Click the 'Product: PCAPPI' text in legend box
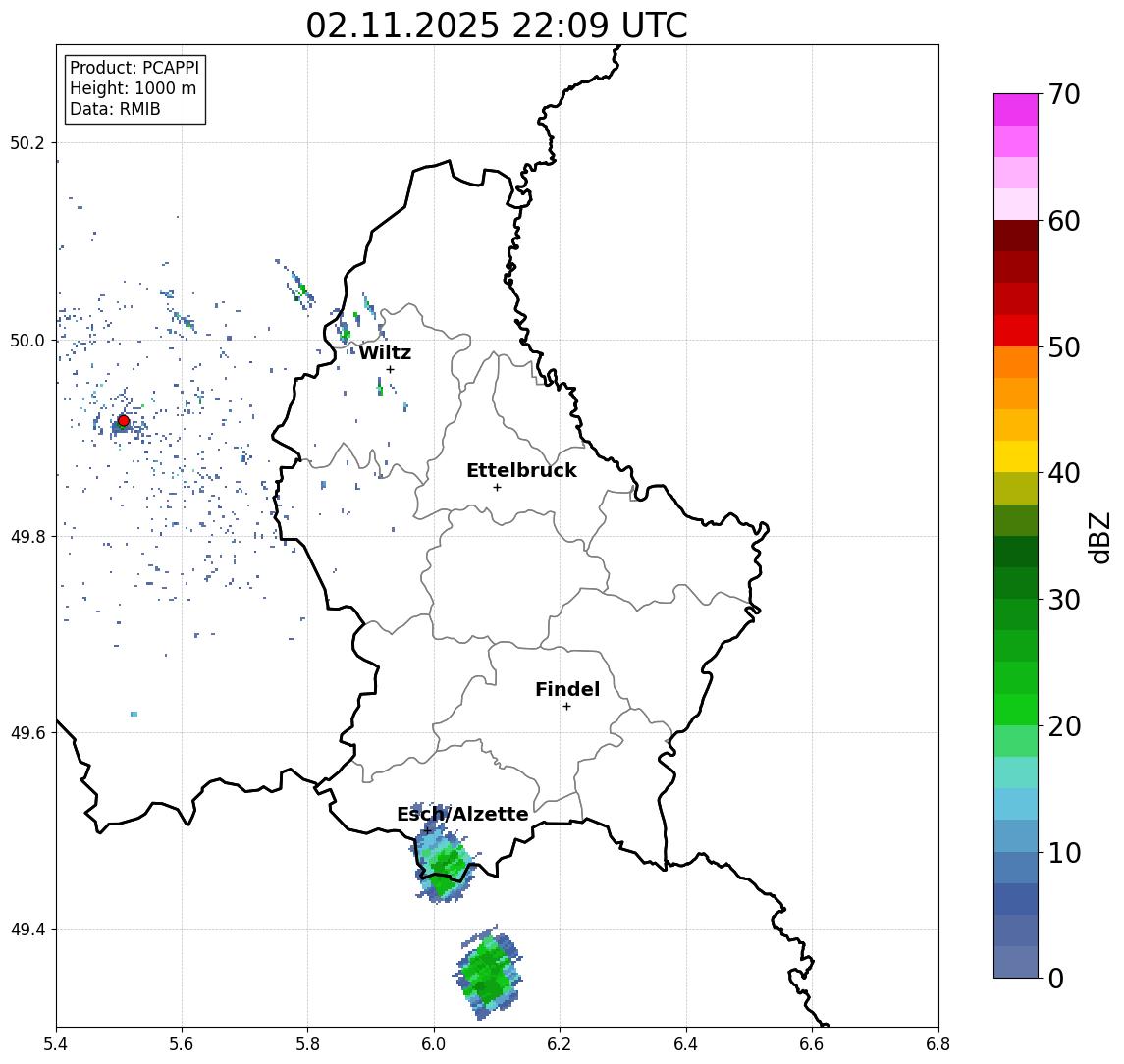 [134, 68]
